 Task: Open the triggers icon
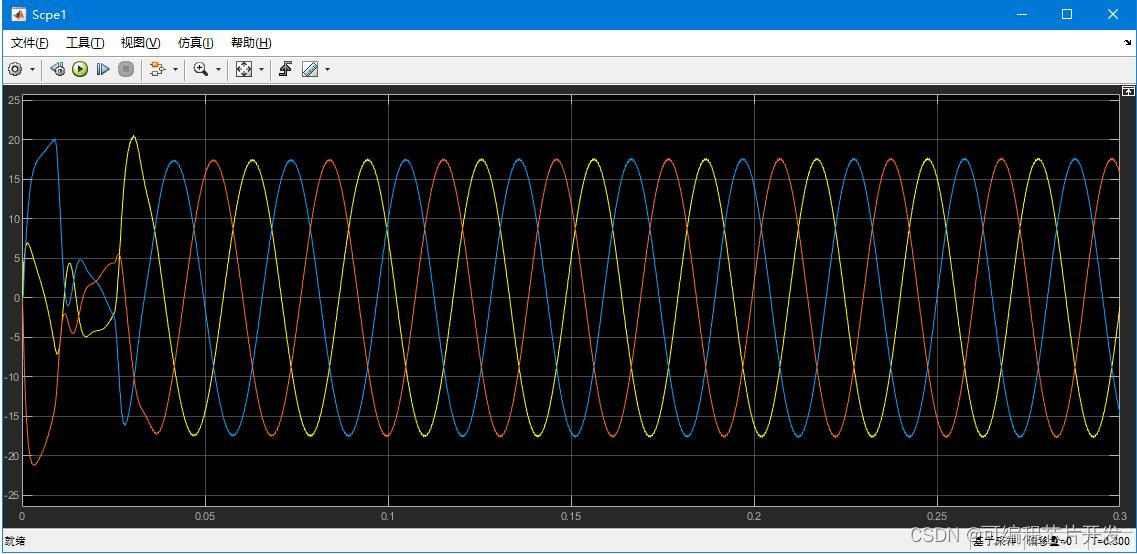[286, 70]
